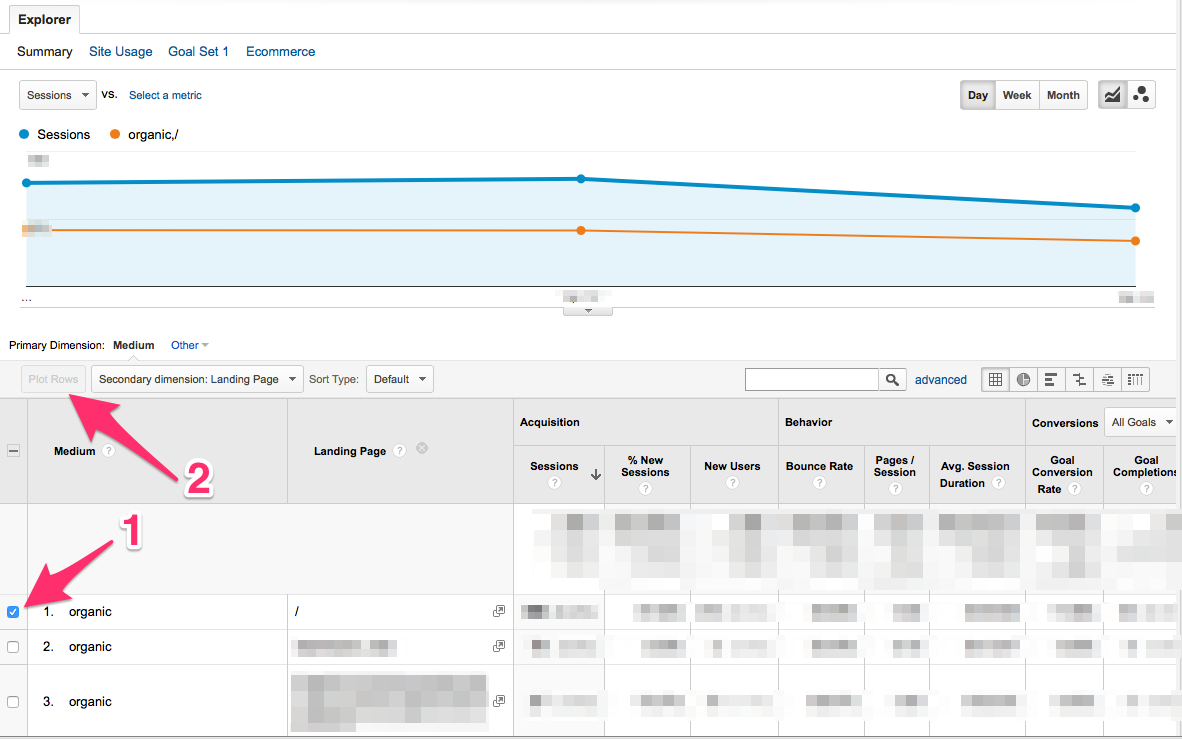Remove the Landing Page secondary dimension
The image size is (1182, 739).
[422, 449]
